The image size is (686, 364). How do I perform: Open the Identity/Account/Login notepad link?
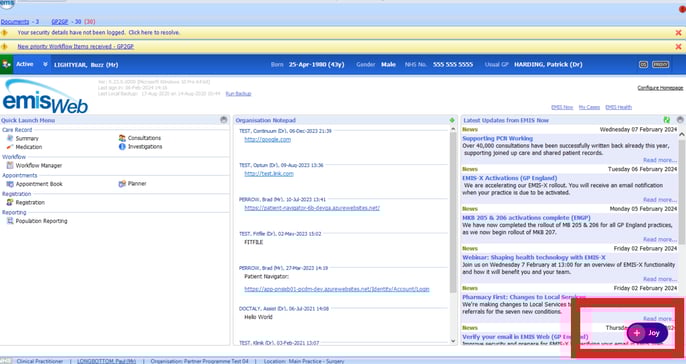tap(337, 289)
